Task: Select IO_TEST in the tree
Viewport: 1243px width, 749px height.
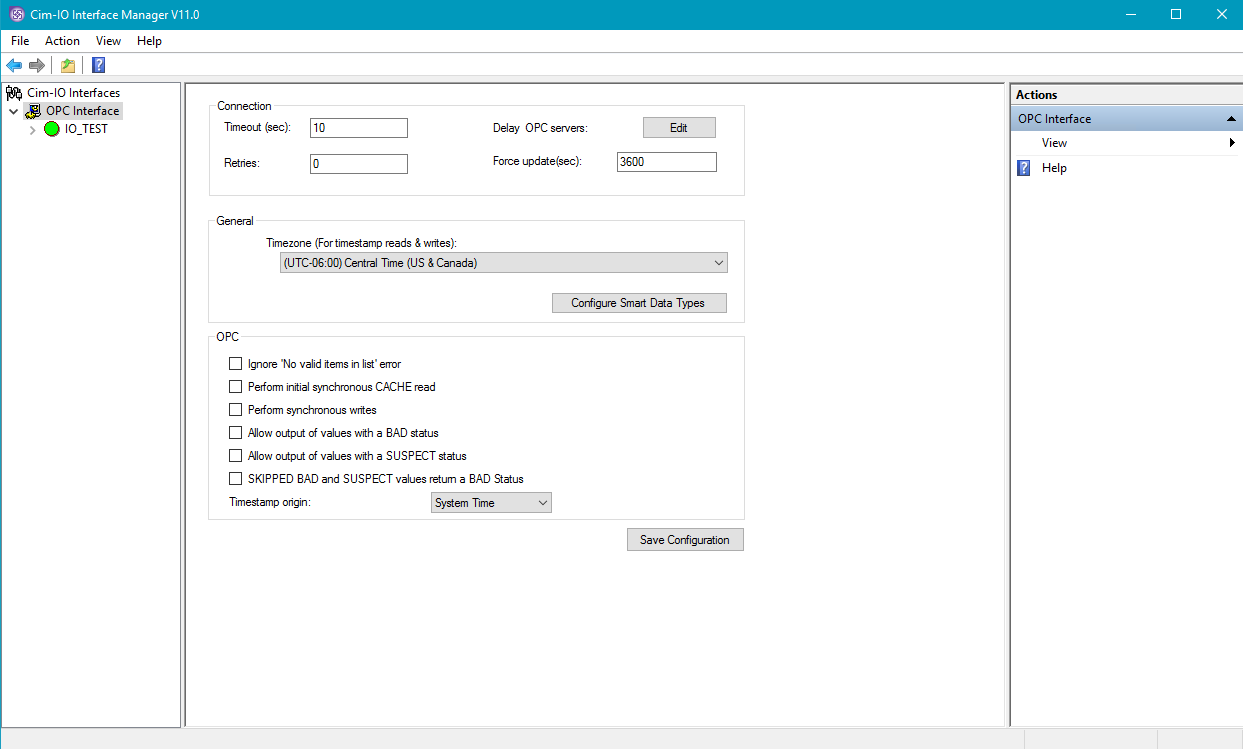Action: (86, 129)
